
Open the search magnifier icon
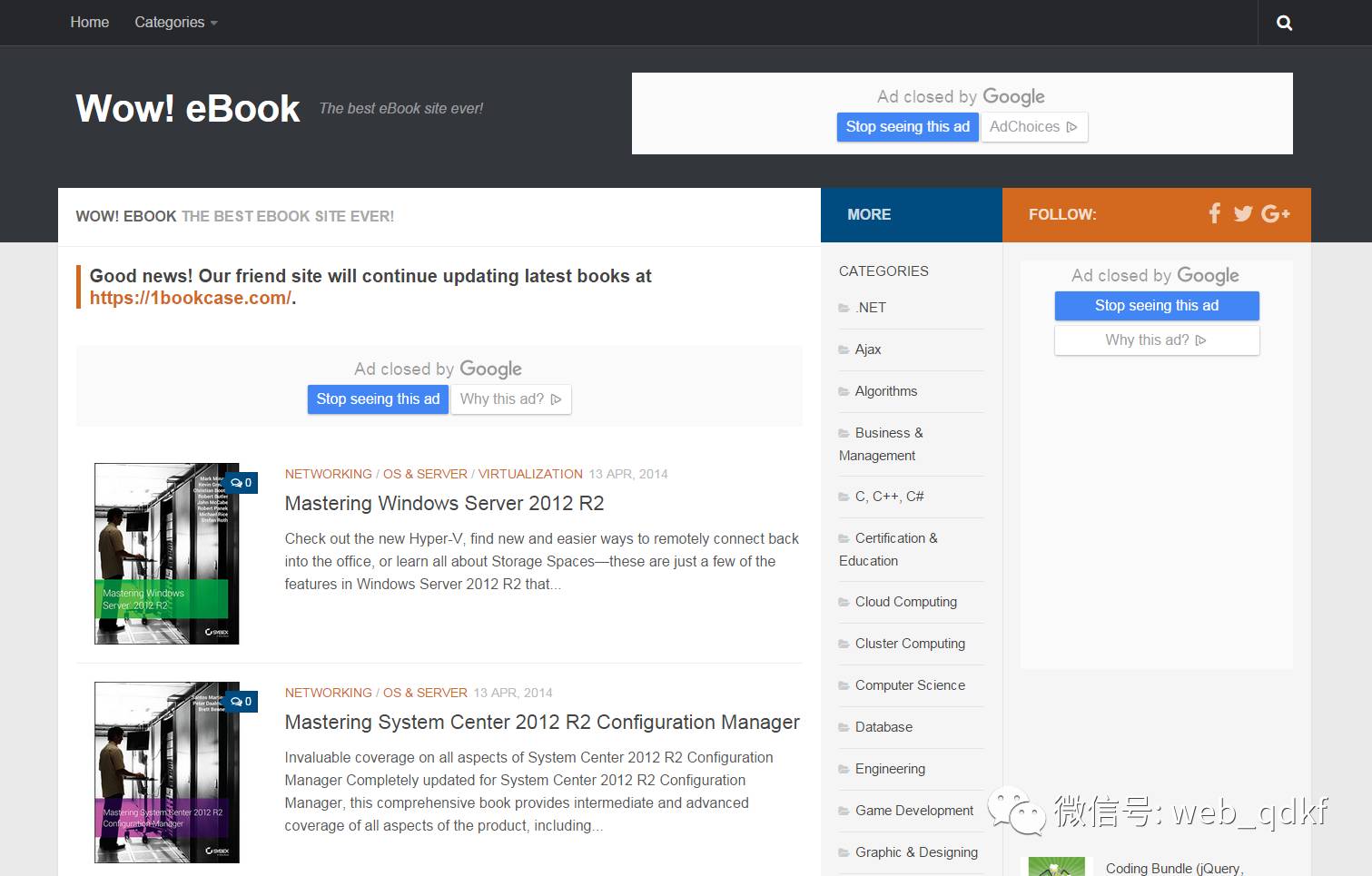[1284, 23]
